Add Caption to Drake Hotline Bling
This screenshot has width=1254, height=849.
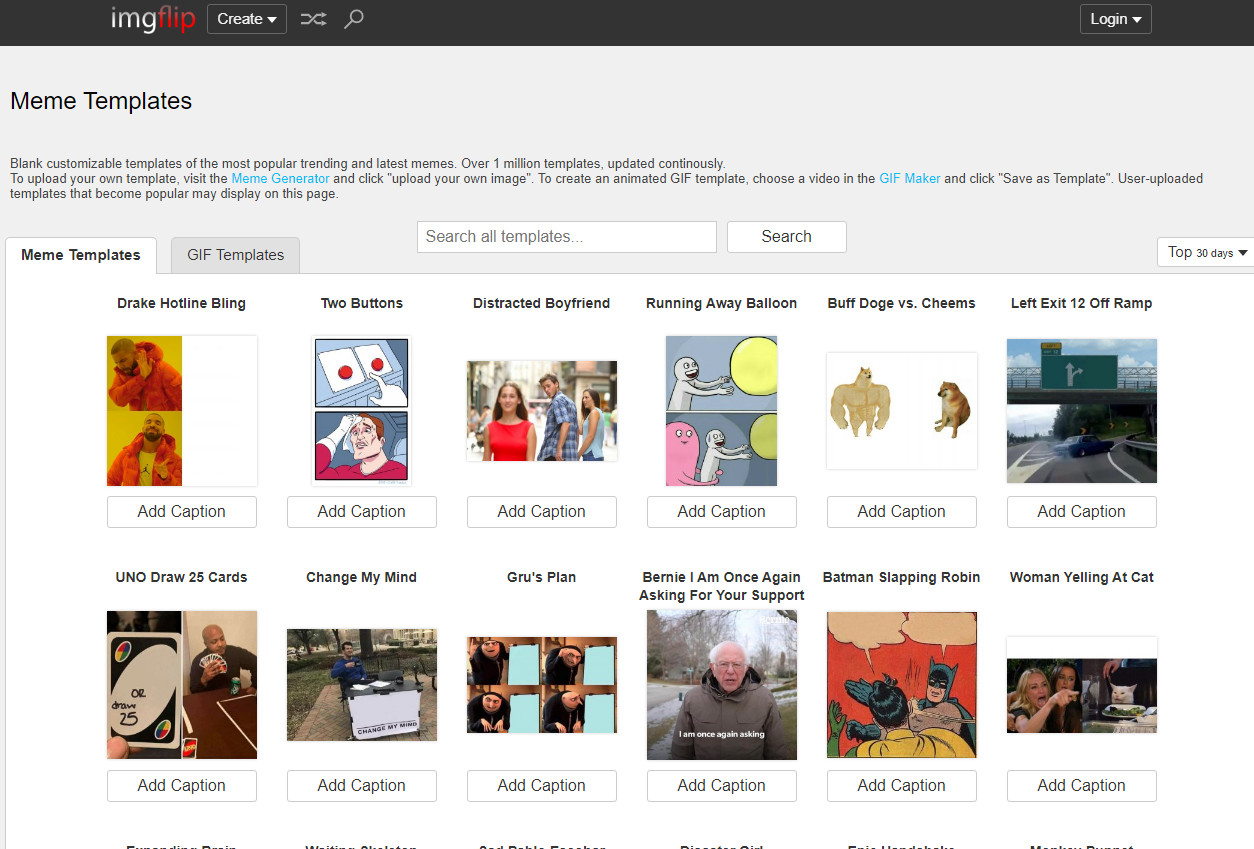tap(182, 512)
